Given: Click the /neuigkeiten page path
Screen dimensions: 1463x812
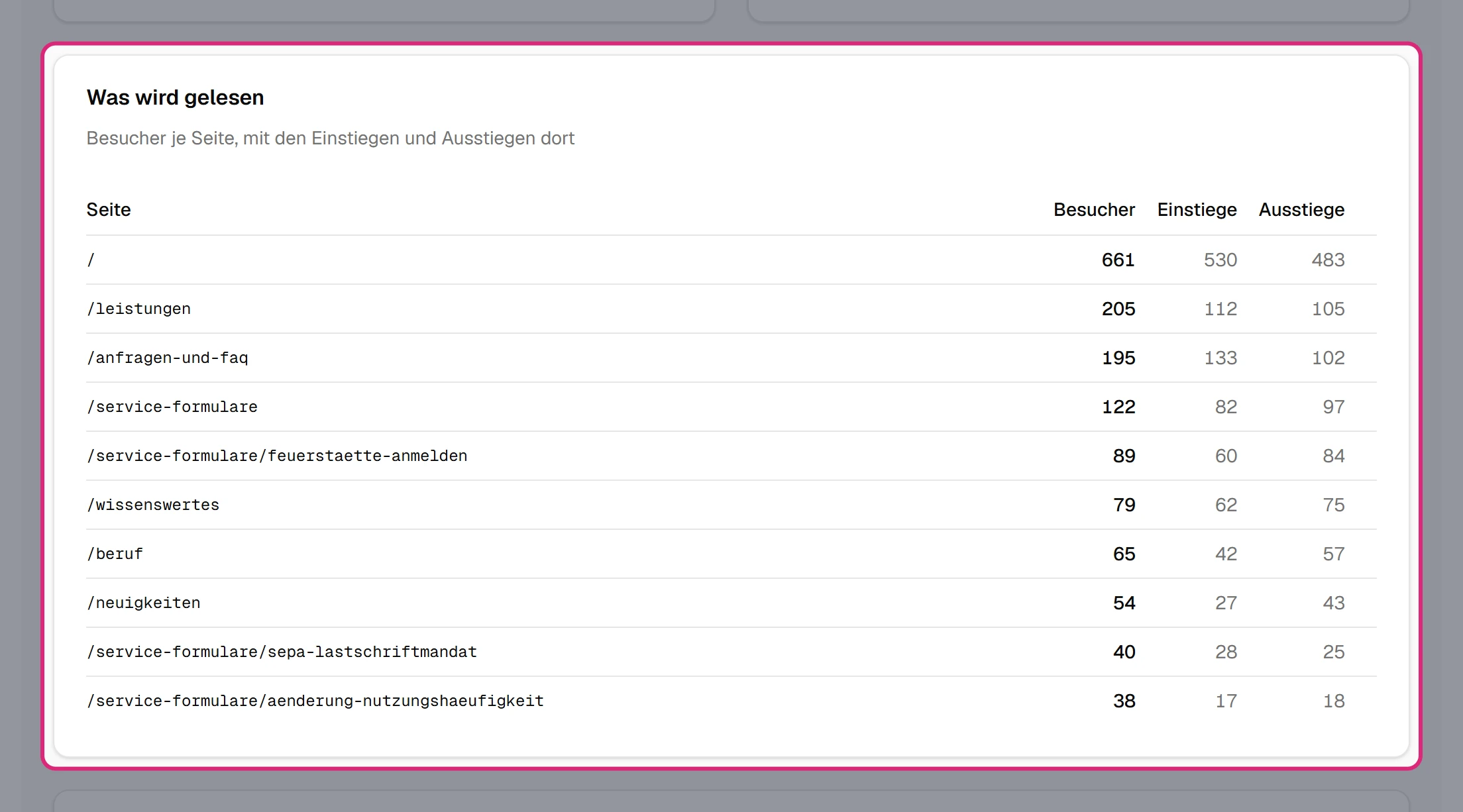Looking at the screenshot, I should coord(143,603).
